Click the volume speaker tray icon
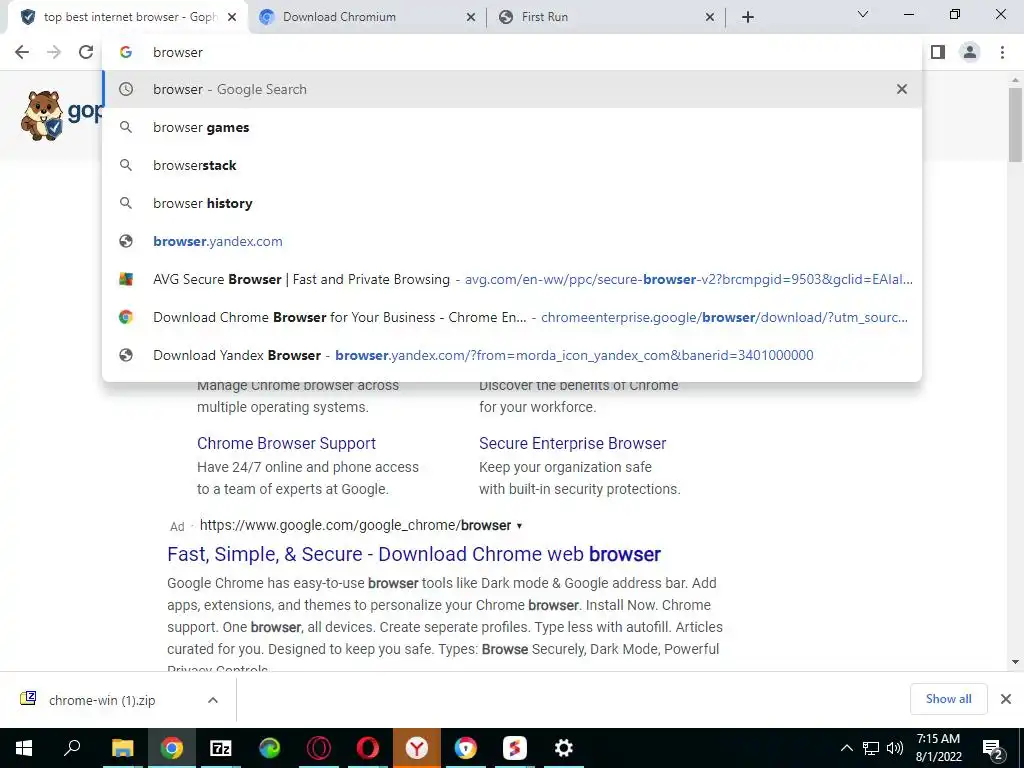1024x768 pixels. click(895, 748)
